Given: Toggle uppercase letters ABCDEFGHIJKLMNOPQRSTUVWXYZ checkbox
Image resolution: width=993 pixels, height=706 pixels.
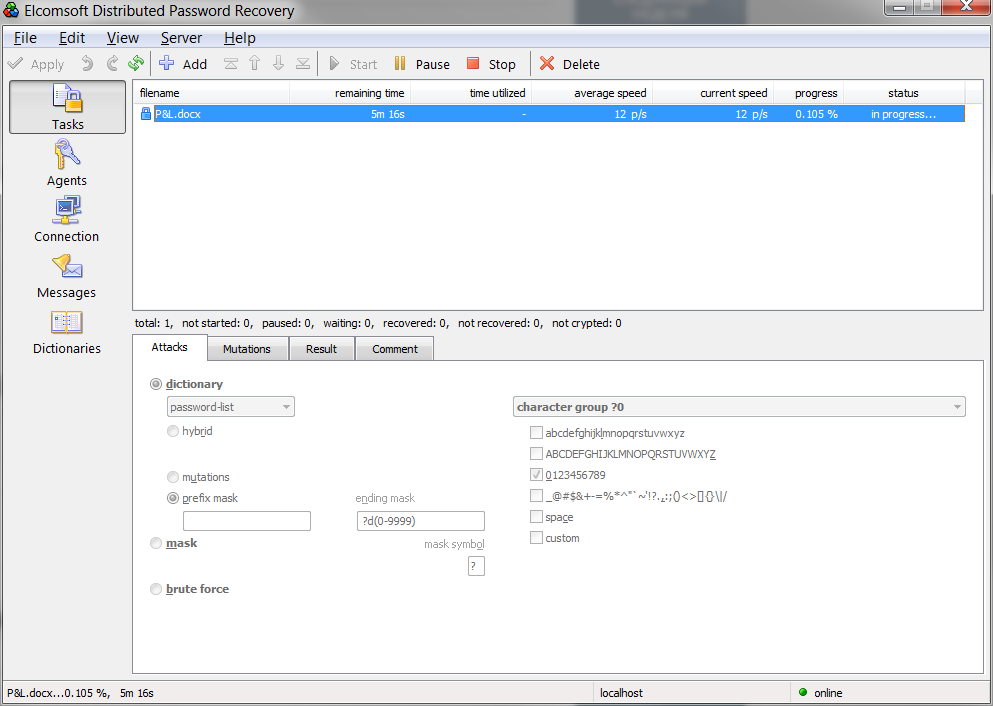Looking at the screenshot, I should 536,453.
